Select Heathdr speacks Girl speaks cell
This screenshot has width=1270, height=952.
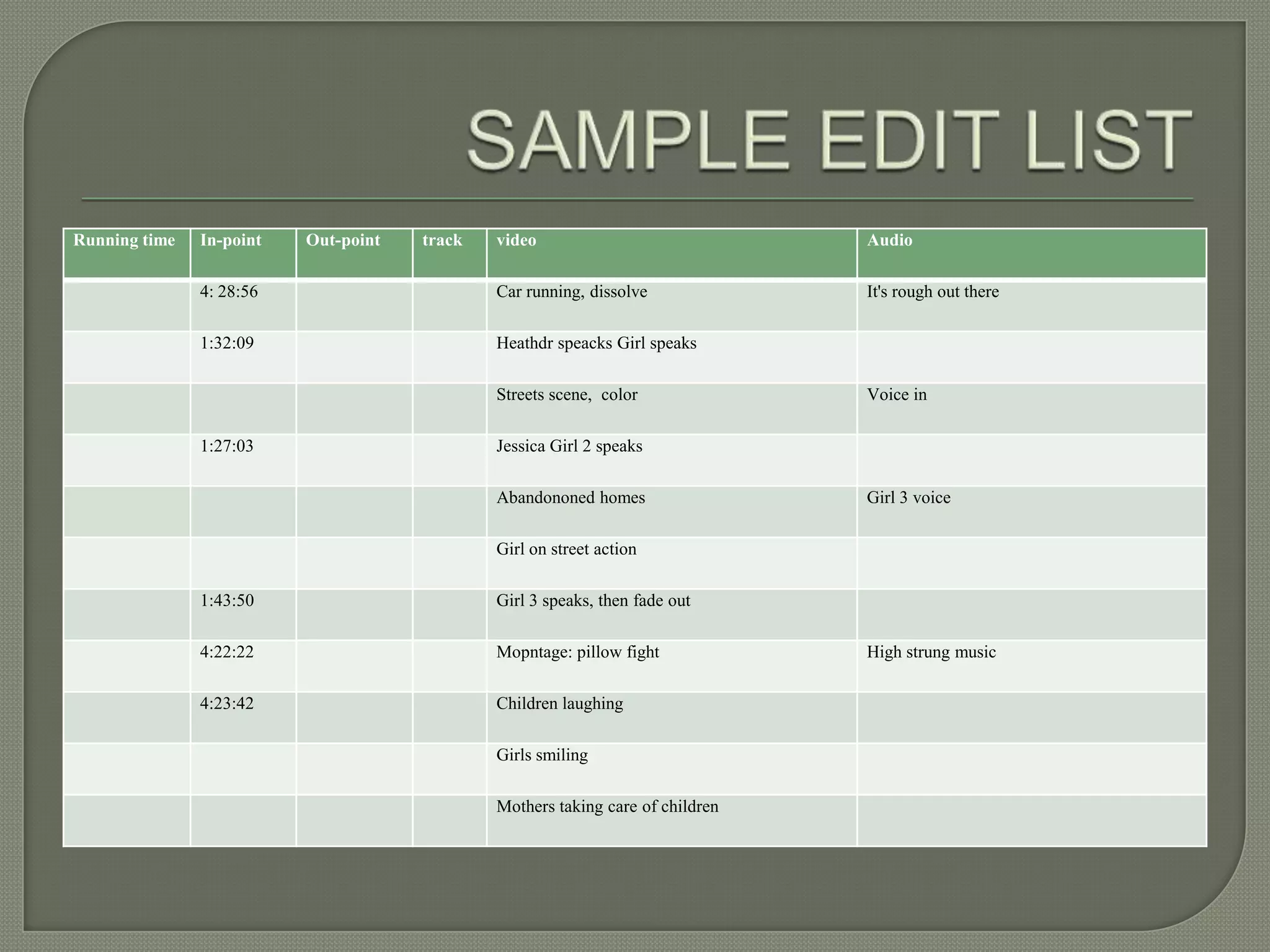tap(672, 357)
